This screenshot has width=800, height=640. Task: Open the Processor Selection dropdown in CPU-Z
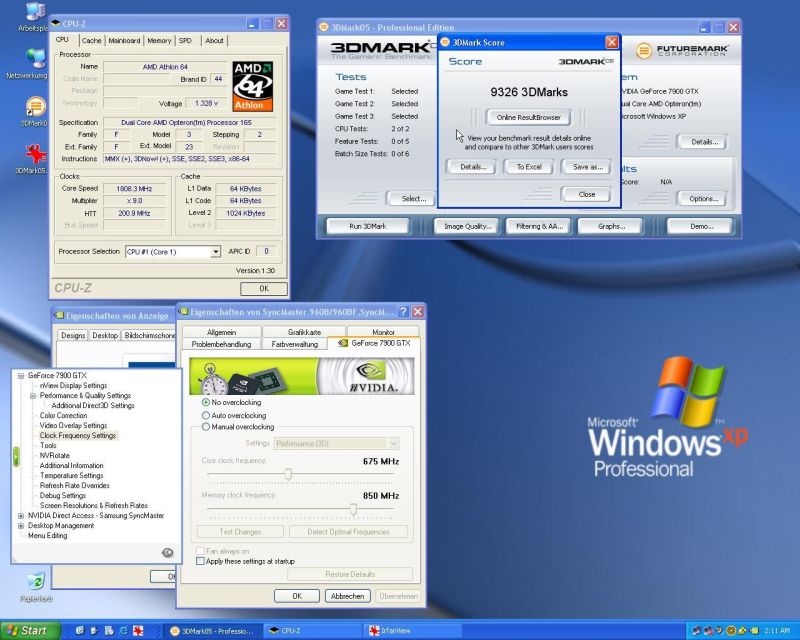point(216,252)
